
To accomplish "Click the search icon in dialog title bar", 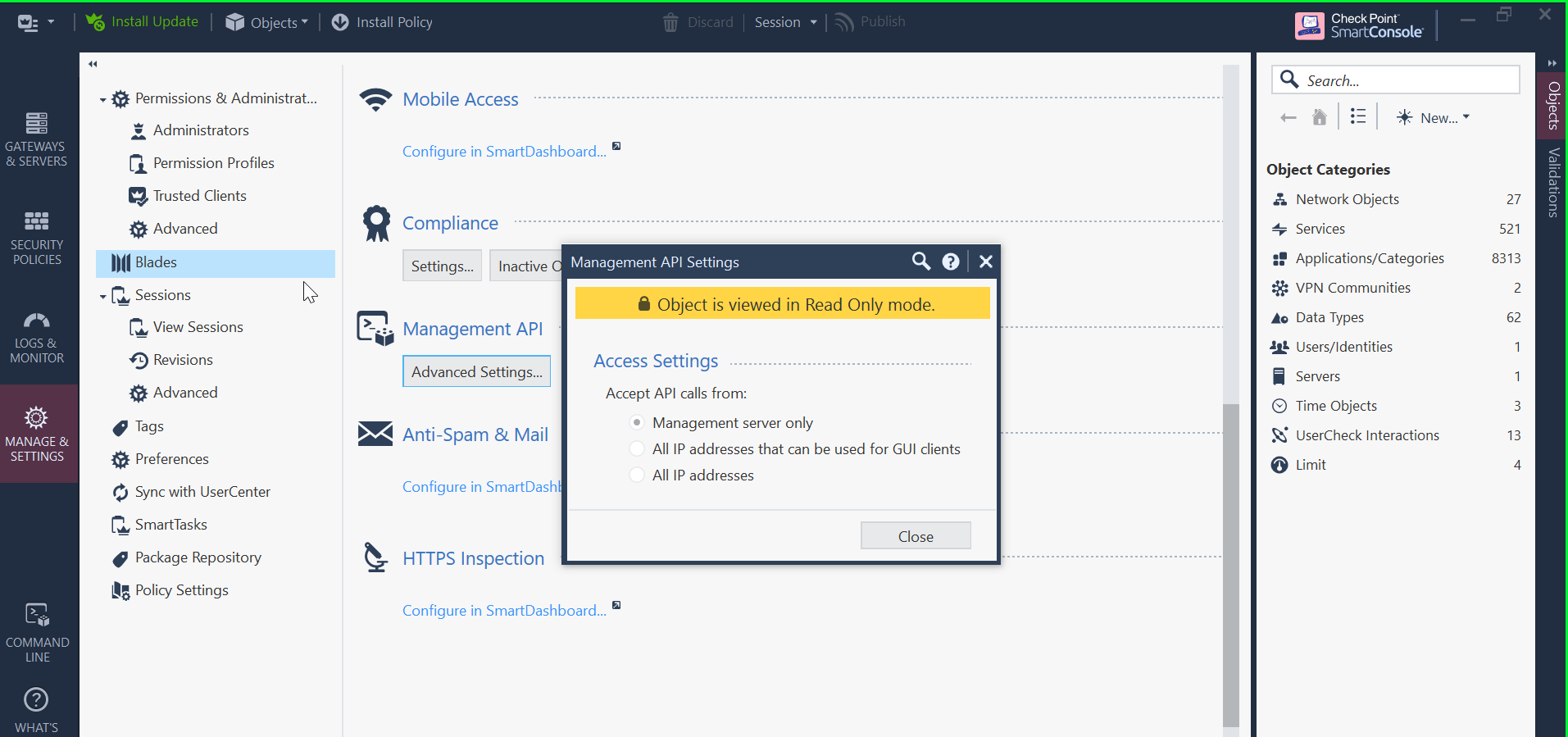I will [921, 262].
